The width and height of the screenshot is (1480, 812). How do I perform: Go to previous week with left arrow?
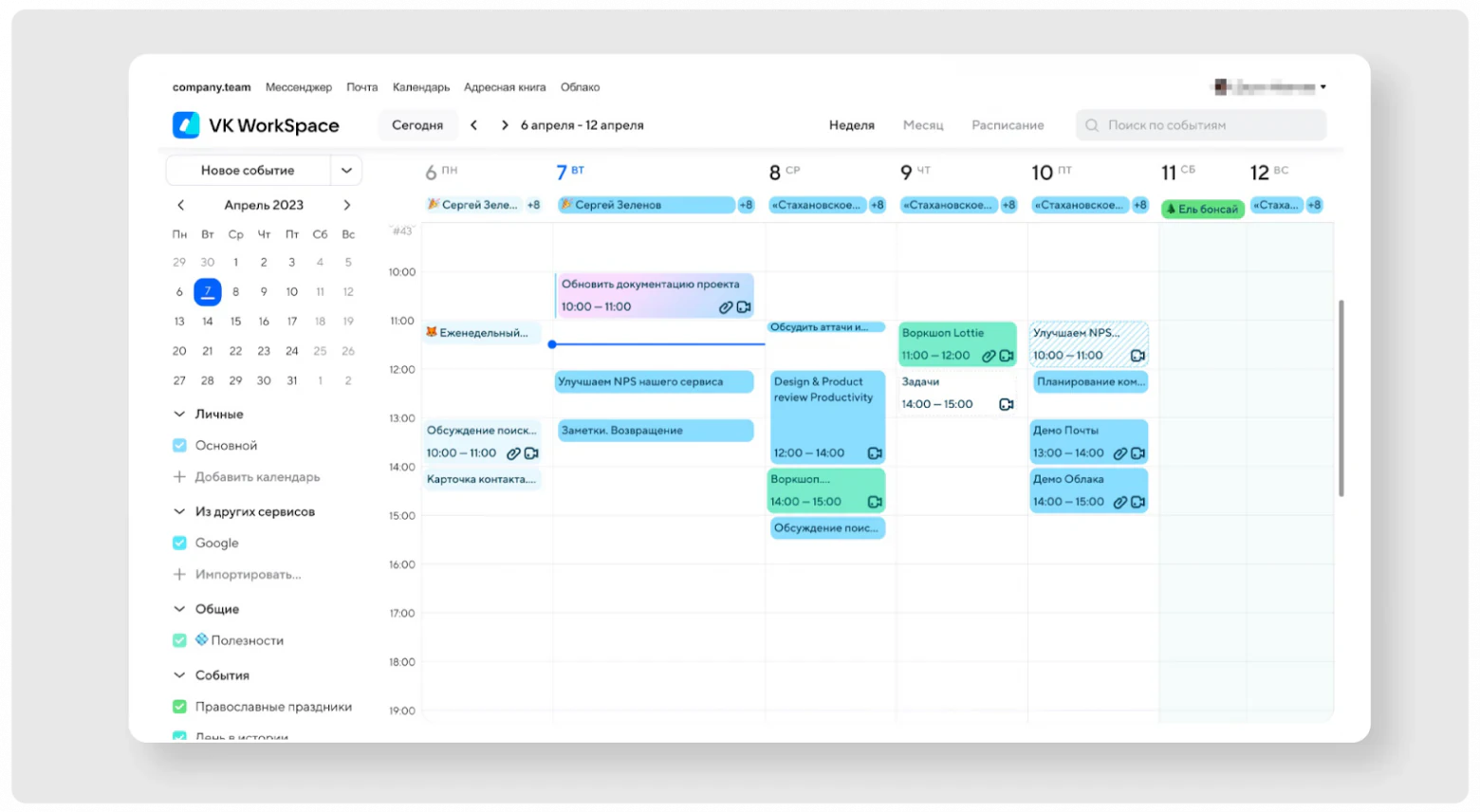473,125
